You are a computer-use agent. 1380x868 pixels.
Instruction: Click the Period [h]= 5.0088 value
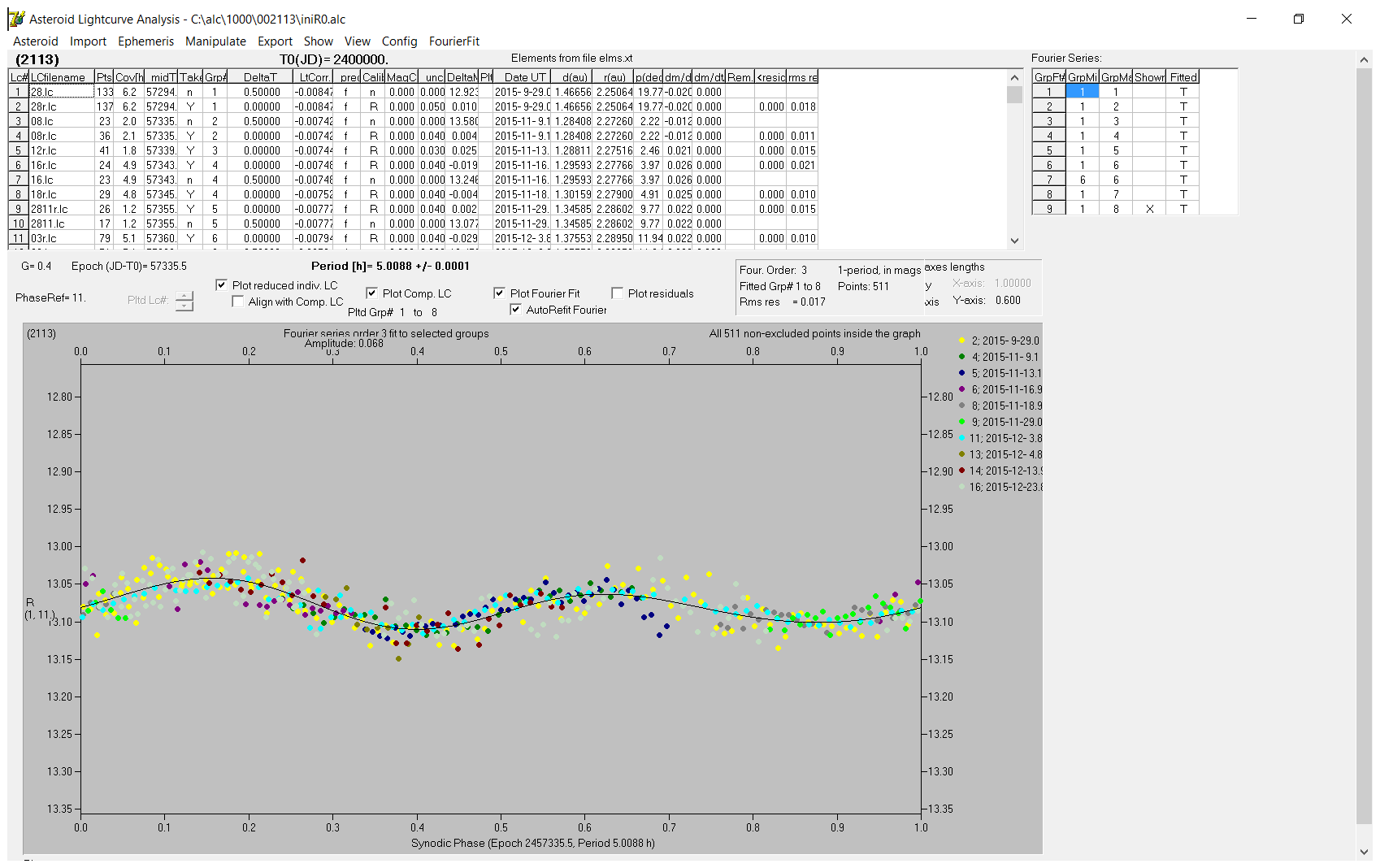click(x=390, y=266)
